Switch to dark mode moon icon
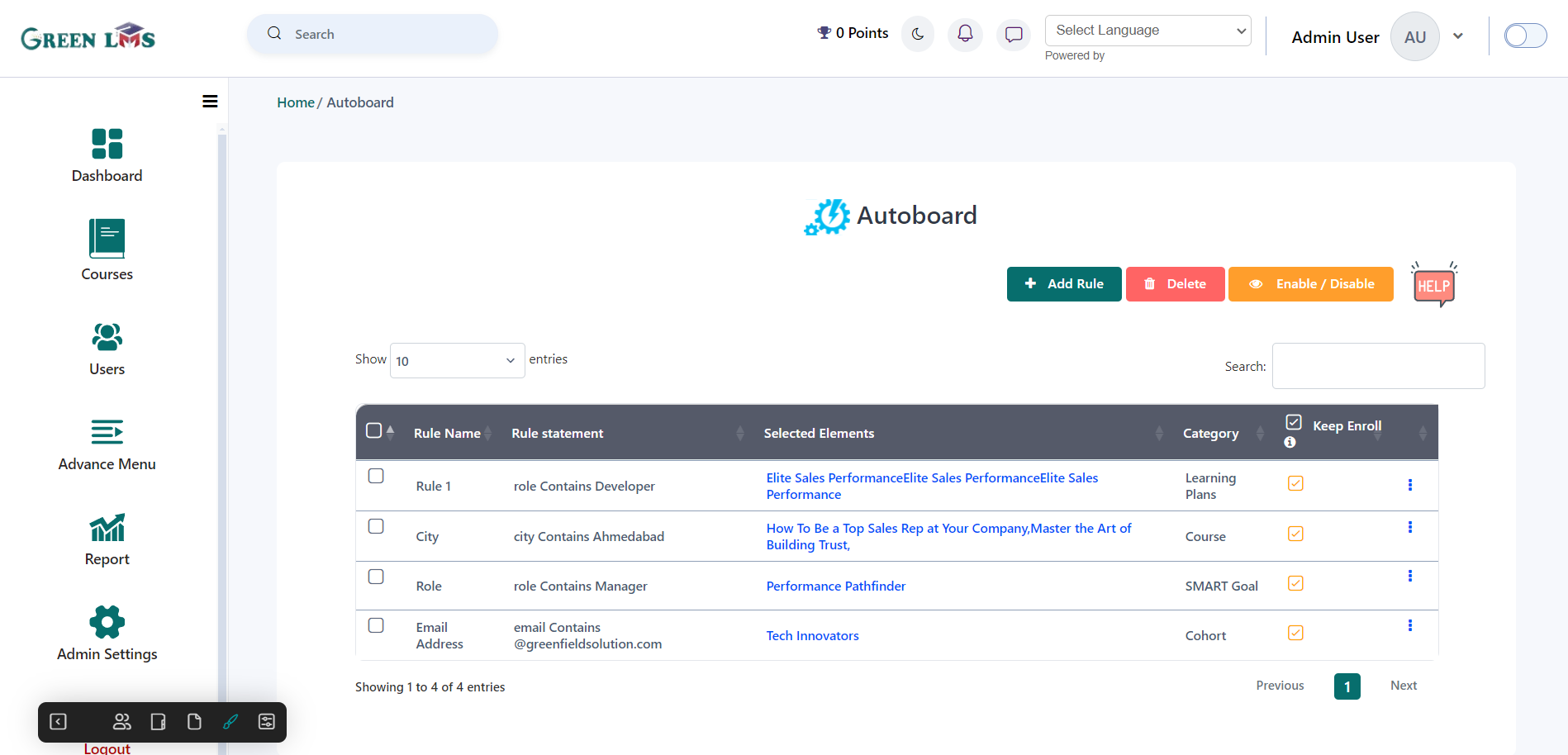 [917, 34]
